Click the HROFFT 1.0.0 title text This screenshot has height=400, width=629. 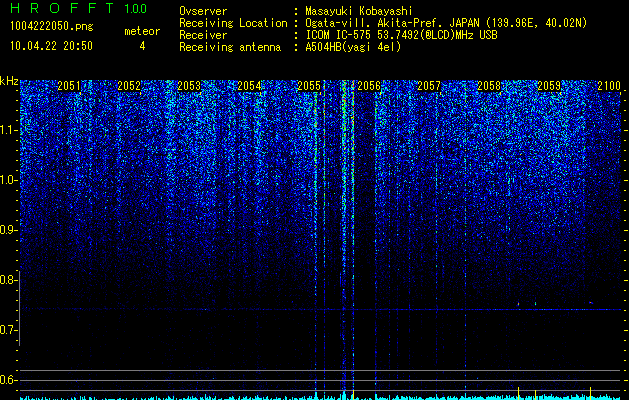[79, 8]
